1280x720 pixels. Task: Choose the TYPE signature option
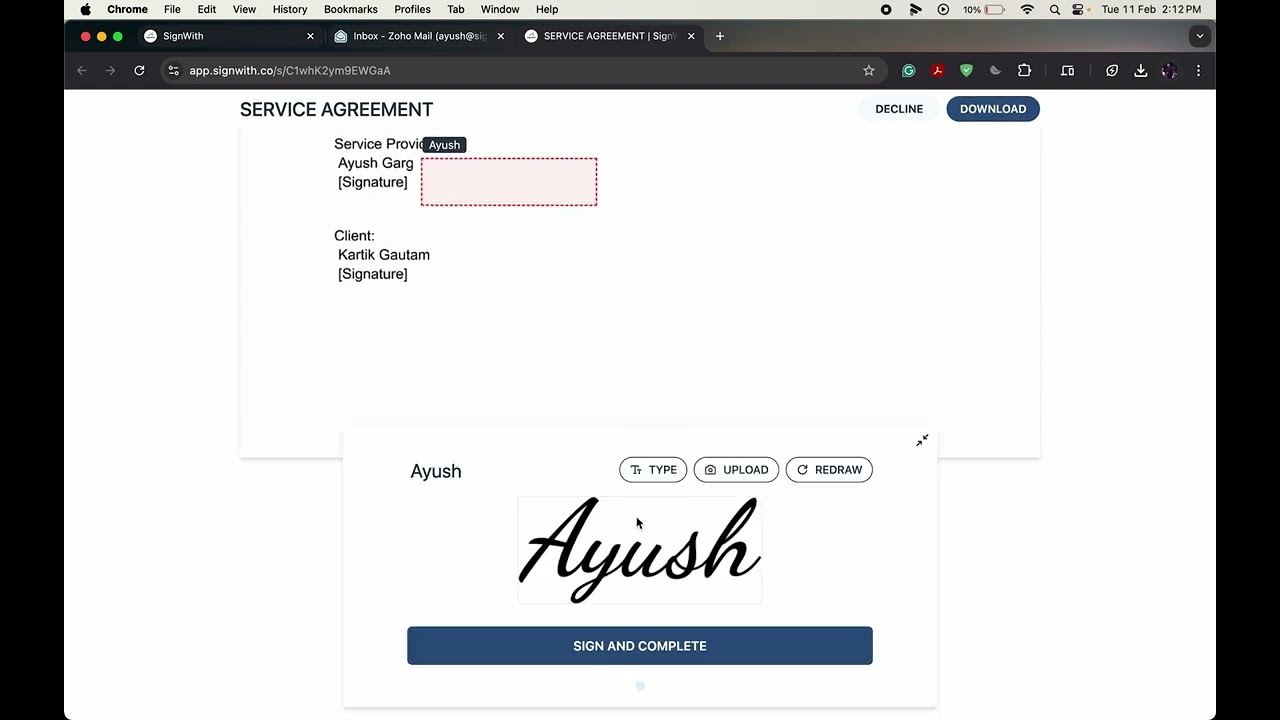coord(653,470)
